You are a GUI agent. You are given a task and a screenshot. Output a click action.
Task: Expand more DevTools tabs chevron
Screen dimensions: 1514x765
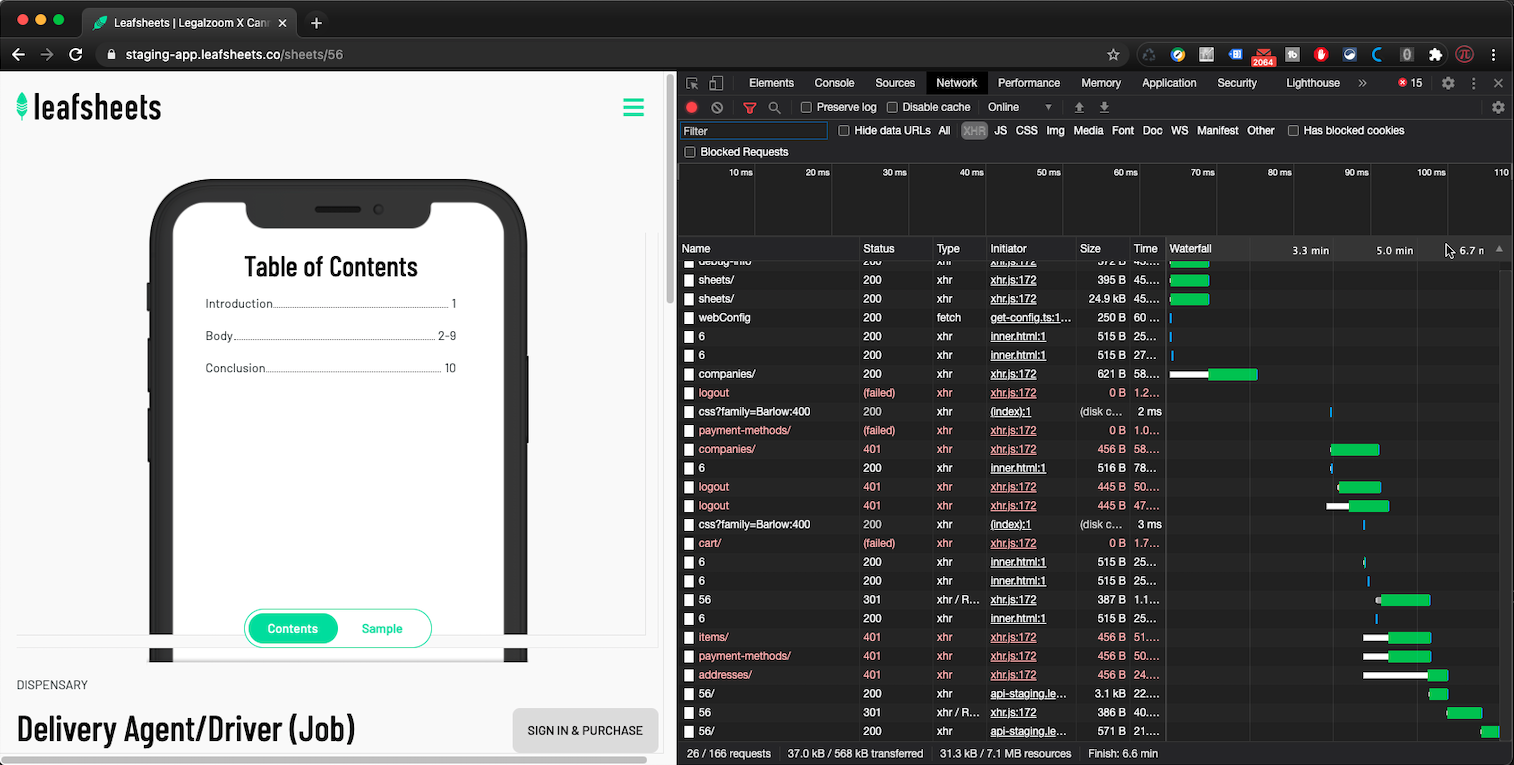(1362, 83)
